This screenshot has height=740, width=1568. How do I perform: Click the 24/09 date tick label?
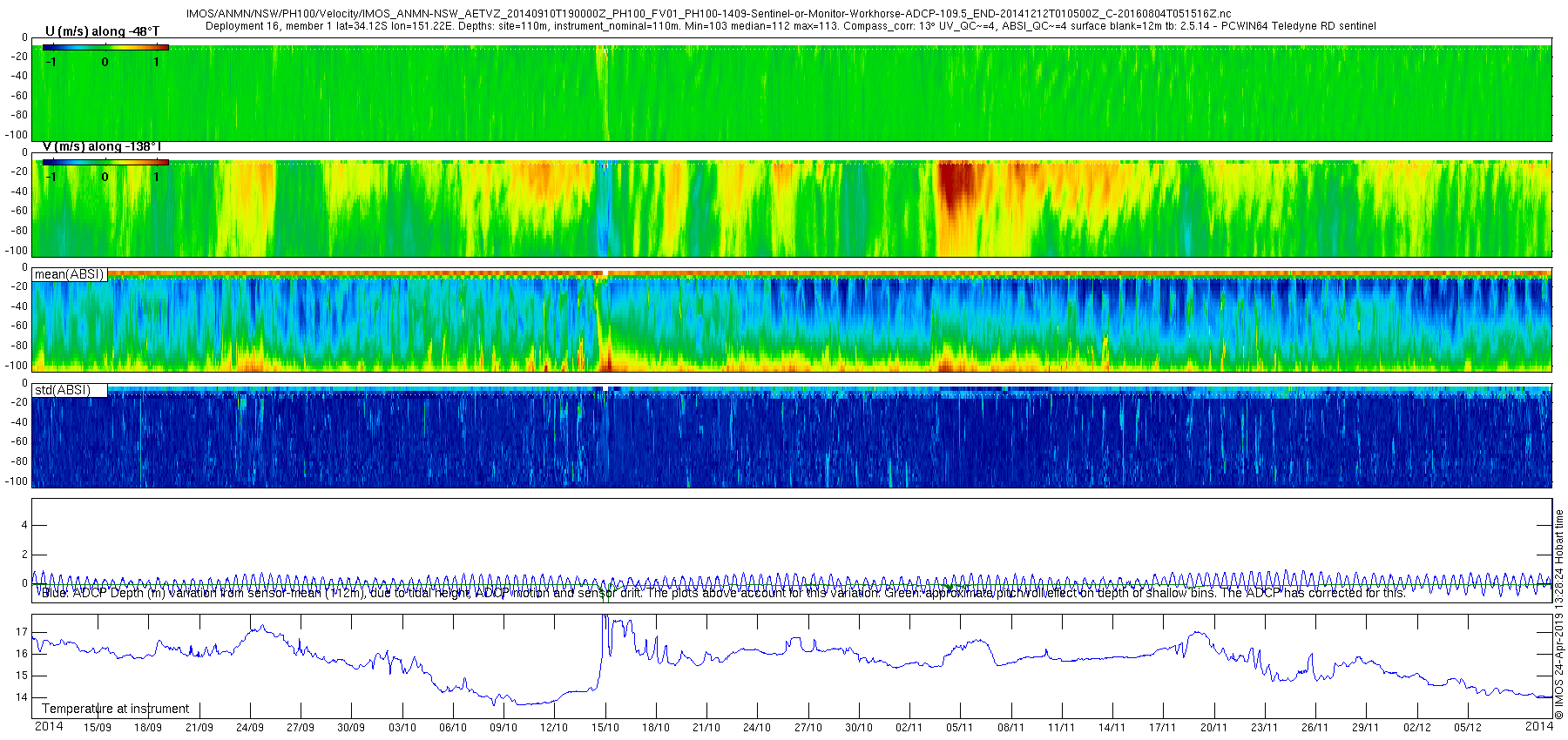pyautogui.click(x=250, y=728)
